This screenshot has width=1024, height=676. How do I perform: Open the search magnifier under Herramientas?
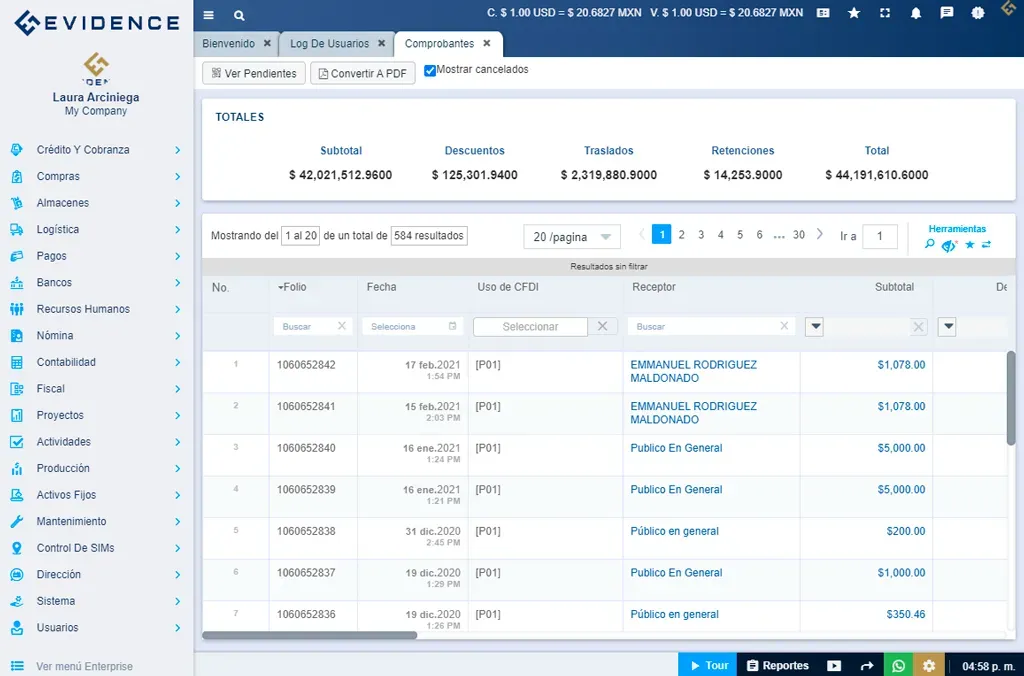point(930,245)
